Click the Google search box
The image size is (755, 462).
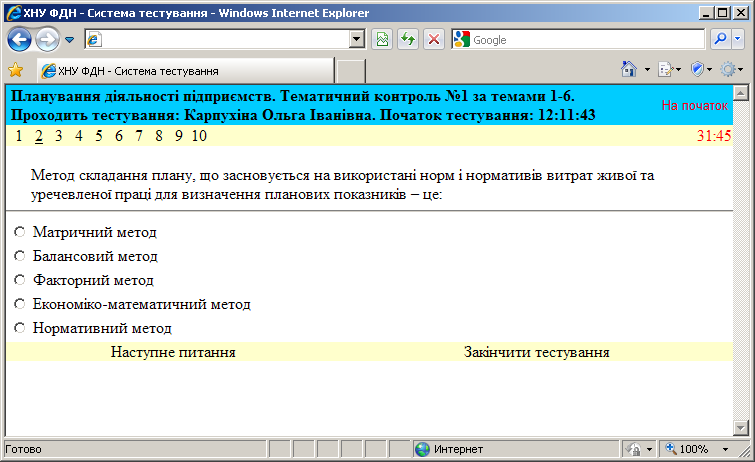point(578,40)
